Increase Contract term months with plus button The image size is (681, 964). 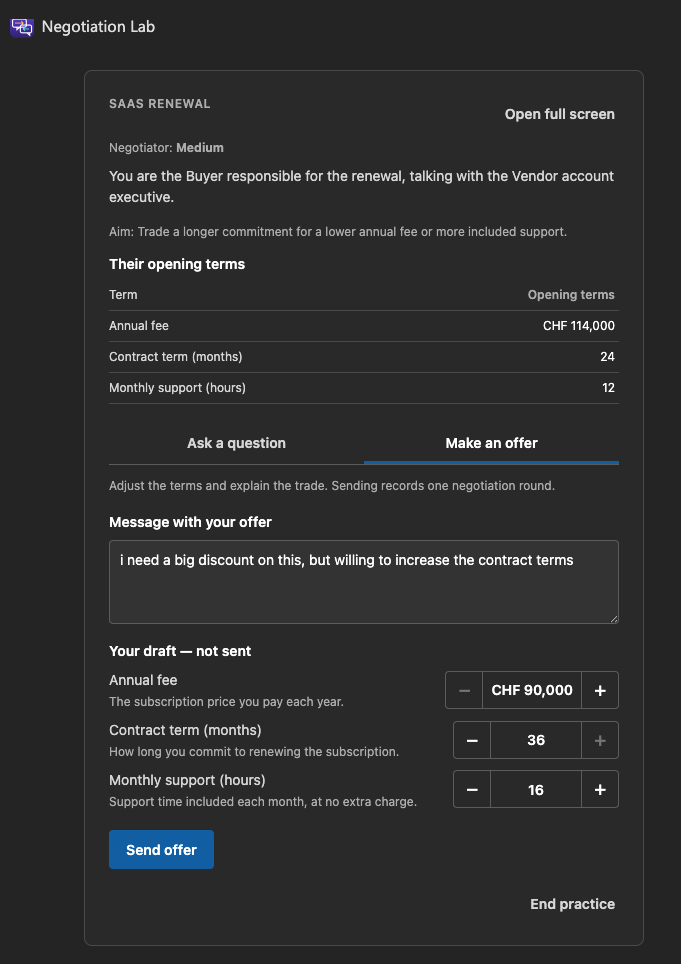pos(600,740)
